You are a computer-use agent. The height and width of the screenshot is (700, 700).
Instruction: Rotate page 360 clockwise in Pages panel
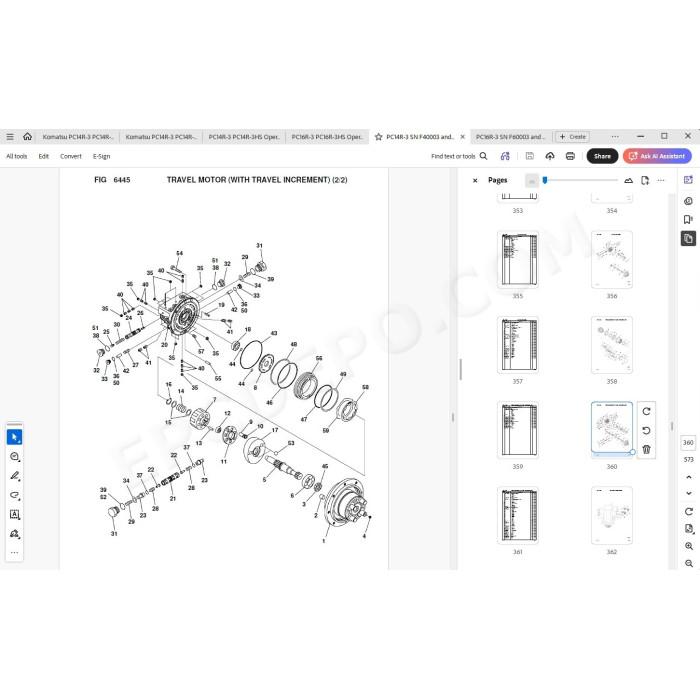coord(646,412)
